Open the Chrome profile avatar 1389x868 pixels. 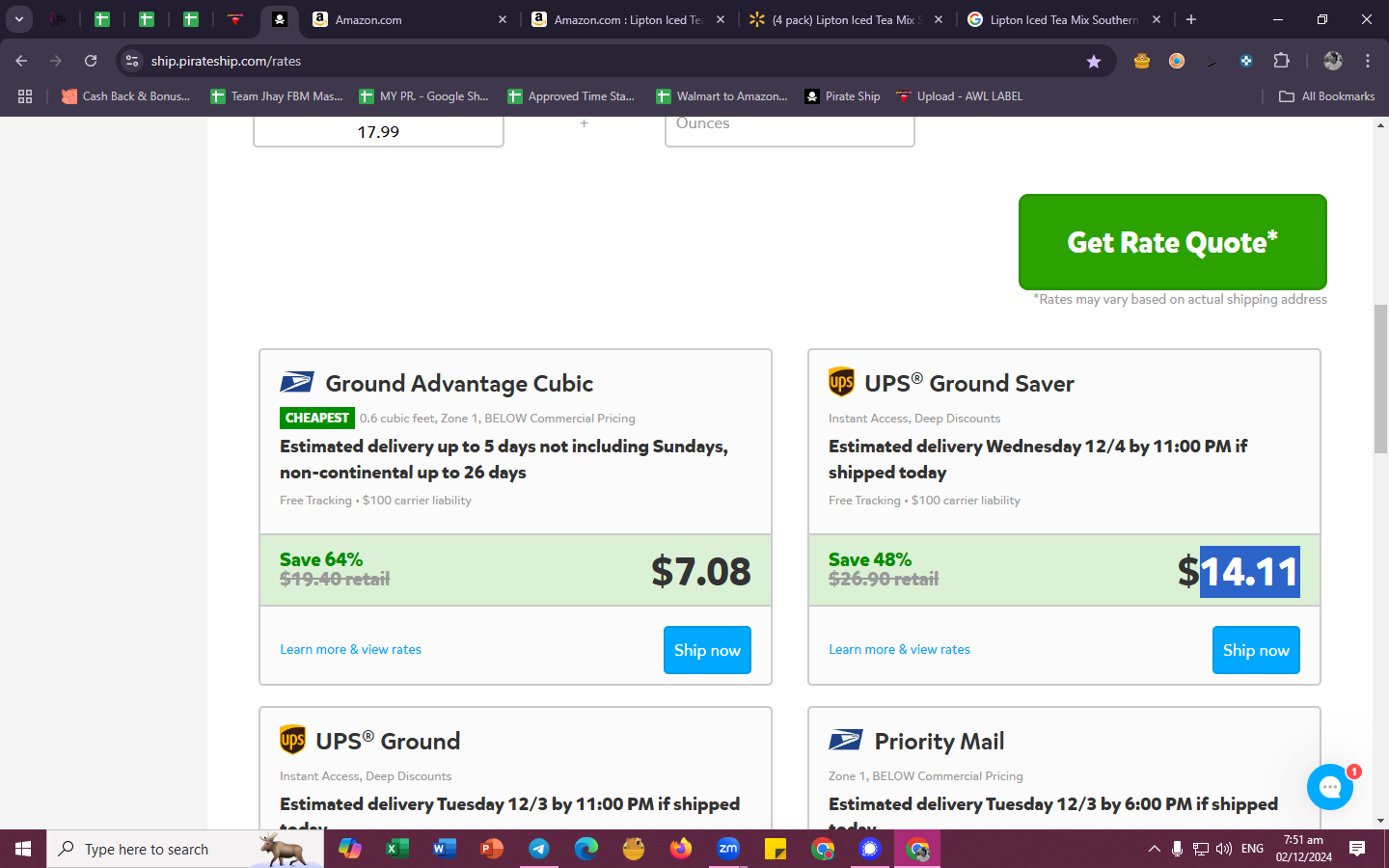pyautogui.click(x=1333, y=61)
